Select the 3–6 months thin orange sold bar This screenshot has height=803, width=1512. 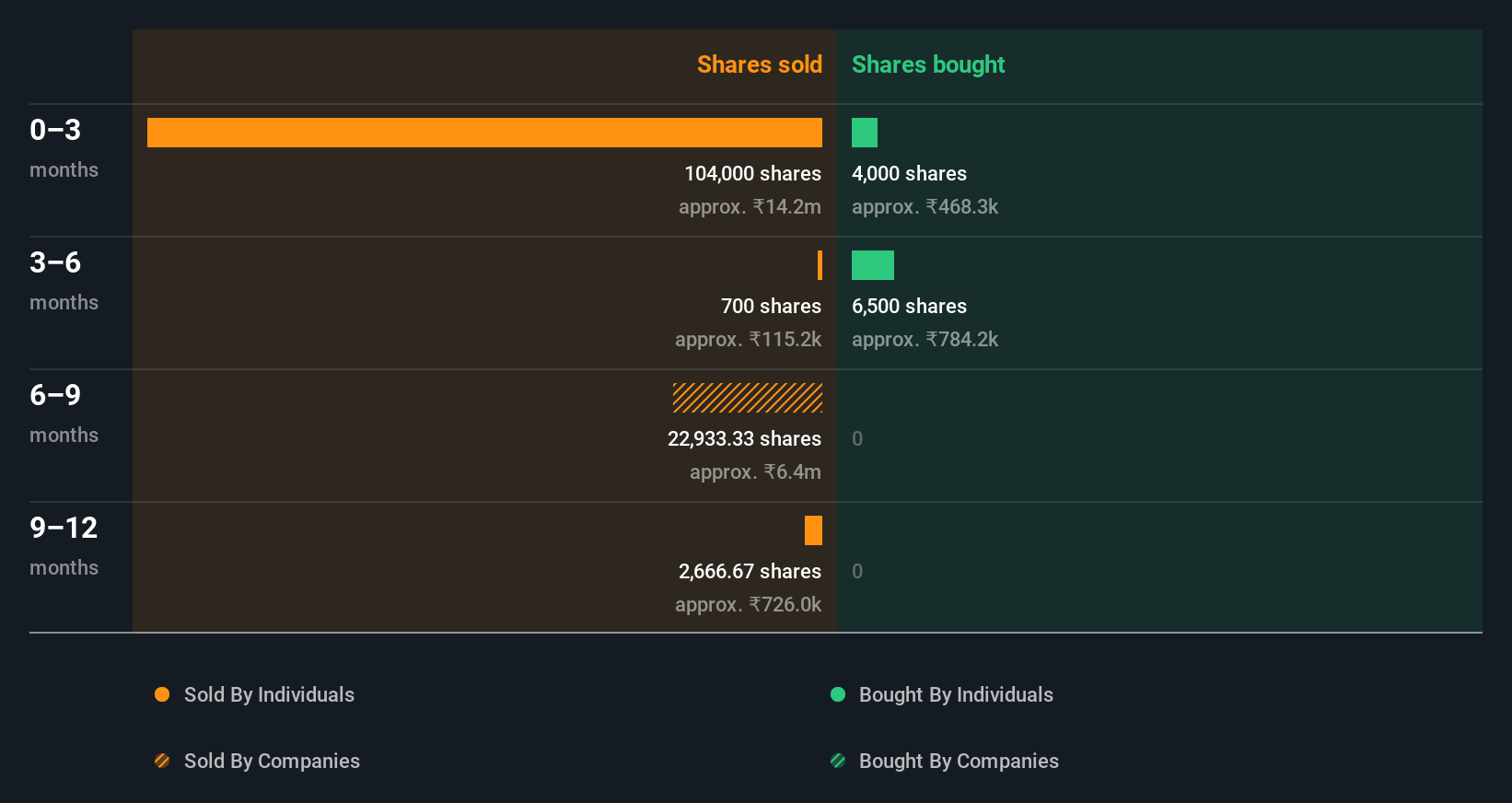(820, 265)
